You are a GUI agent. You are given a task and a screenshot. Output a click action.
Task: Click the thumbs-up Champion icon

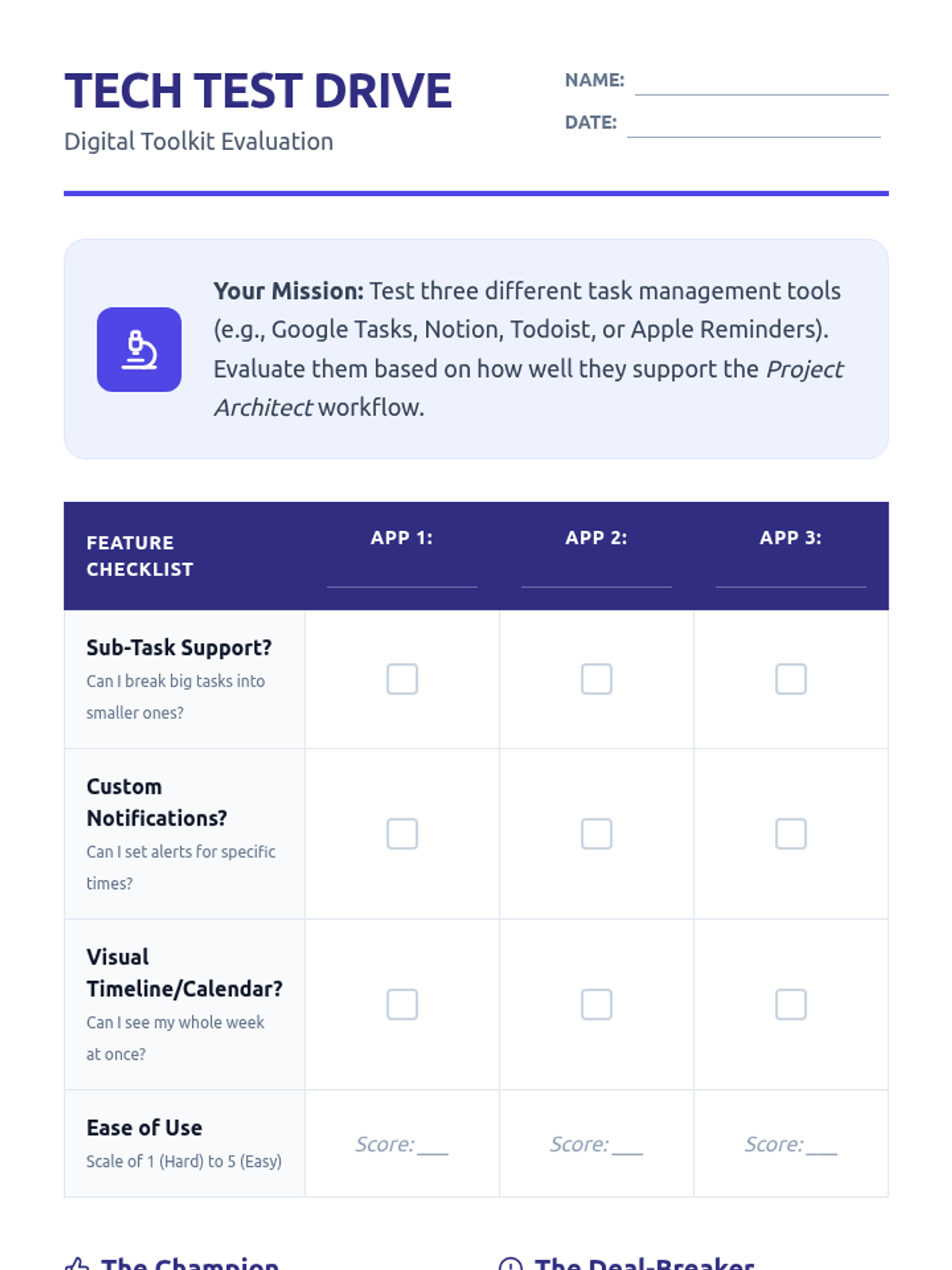77,1264
